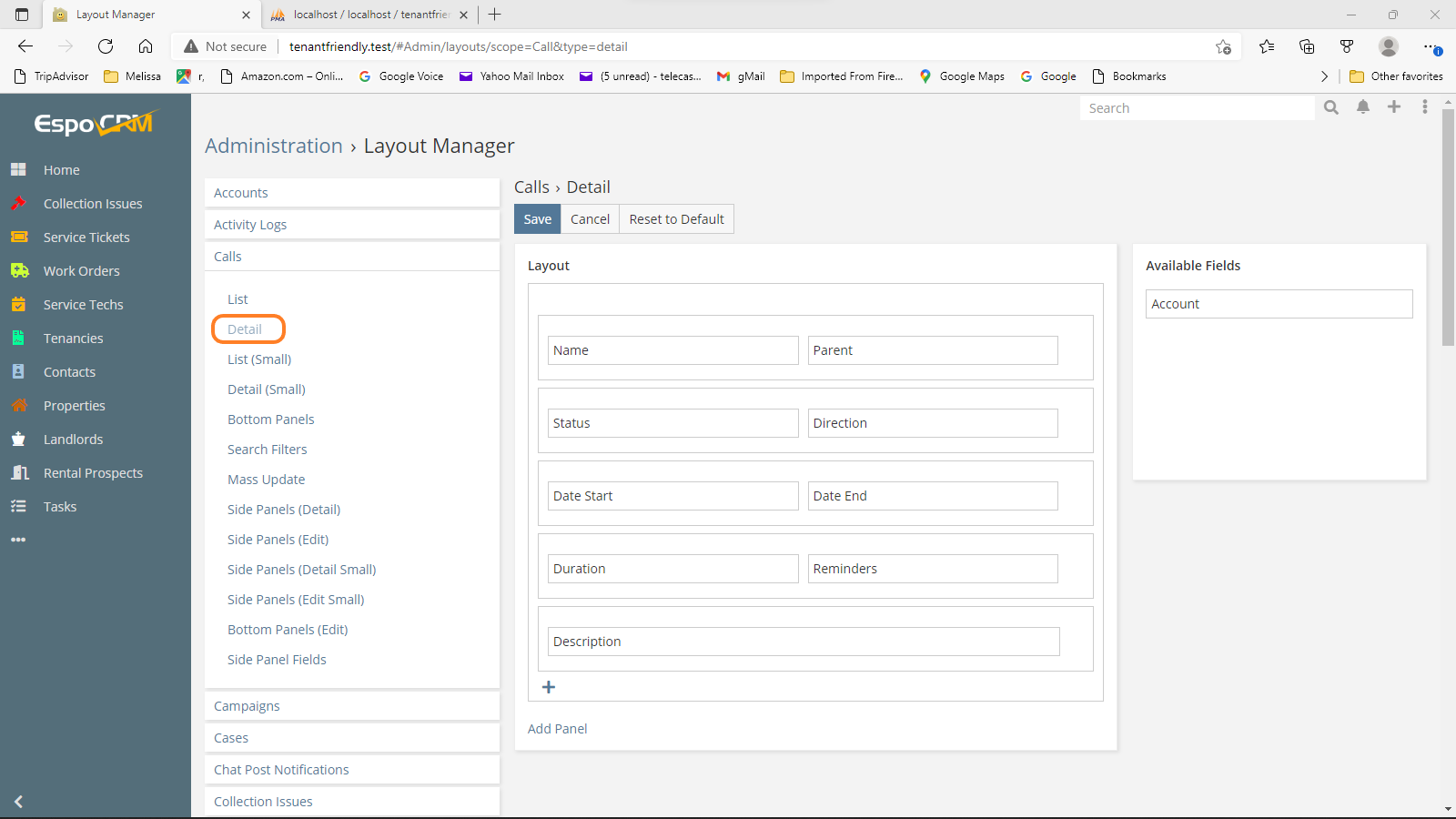Click into the global Search field

coord(1197,108)
